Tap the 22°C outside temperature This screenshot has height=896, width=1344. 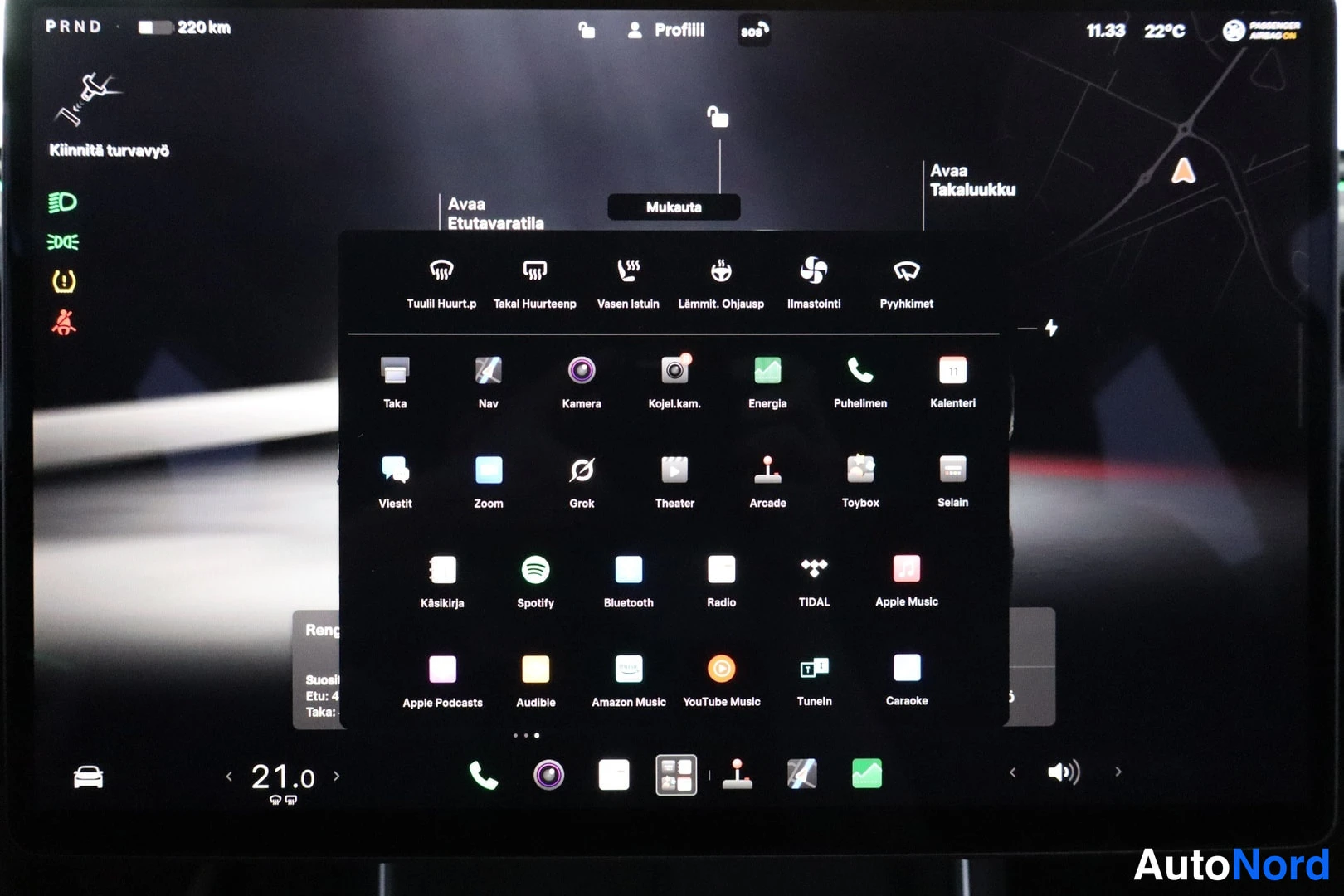1165,32
